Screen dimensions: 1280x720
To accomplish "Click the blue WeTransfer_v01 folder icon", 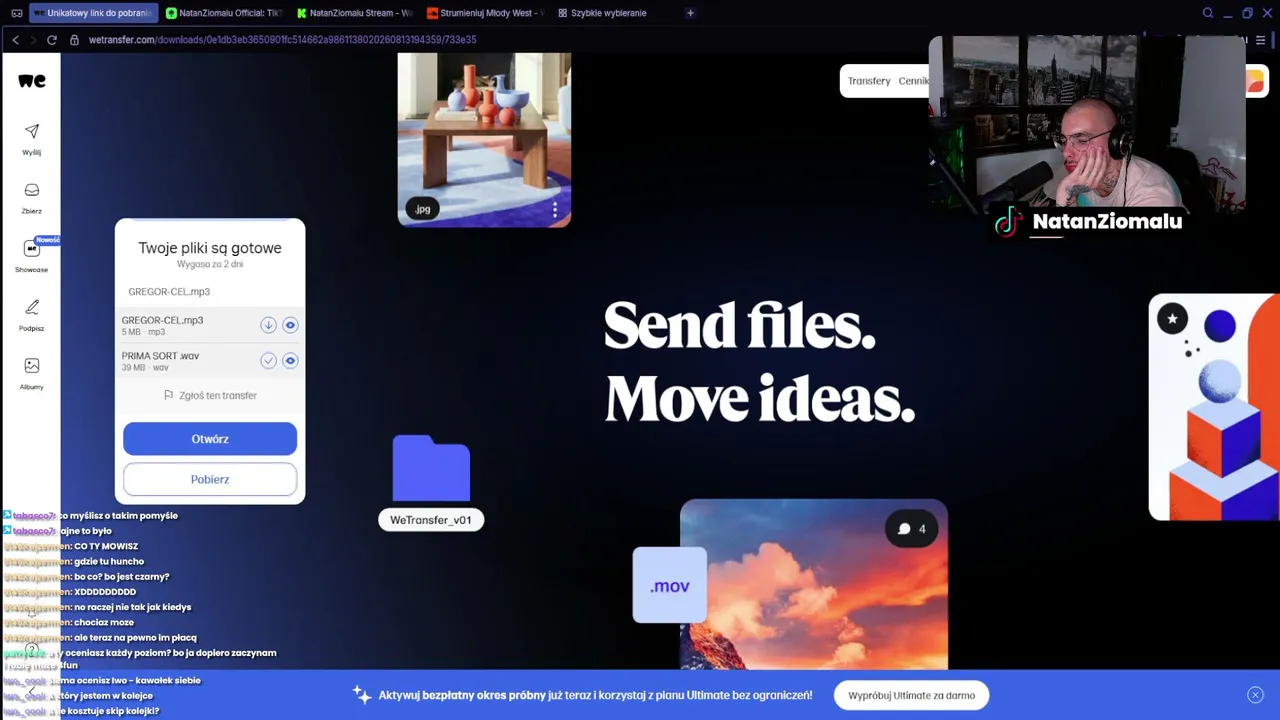I will [431, 468].
